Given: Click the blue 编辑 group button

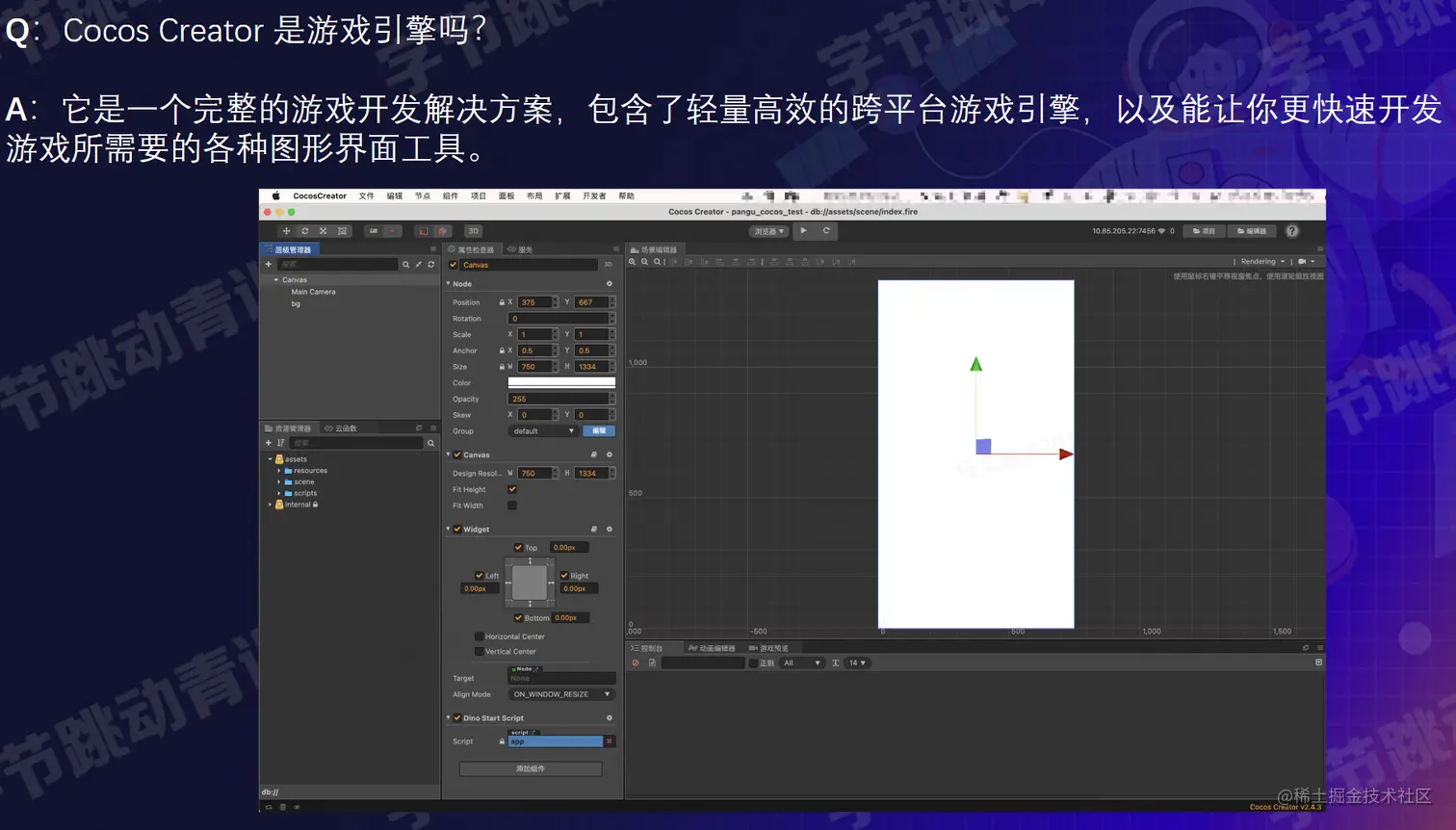Looking at the screenshot, I should [599, 430].
